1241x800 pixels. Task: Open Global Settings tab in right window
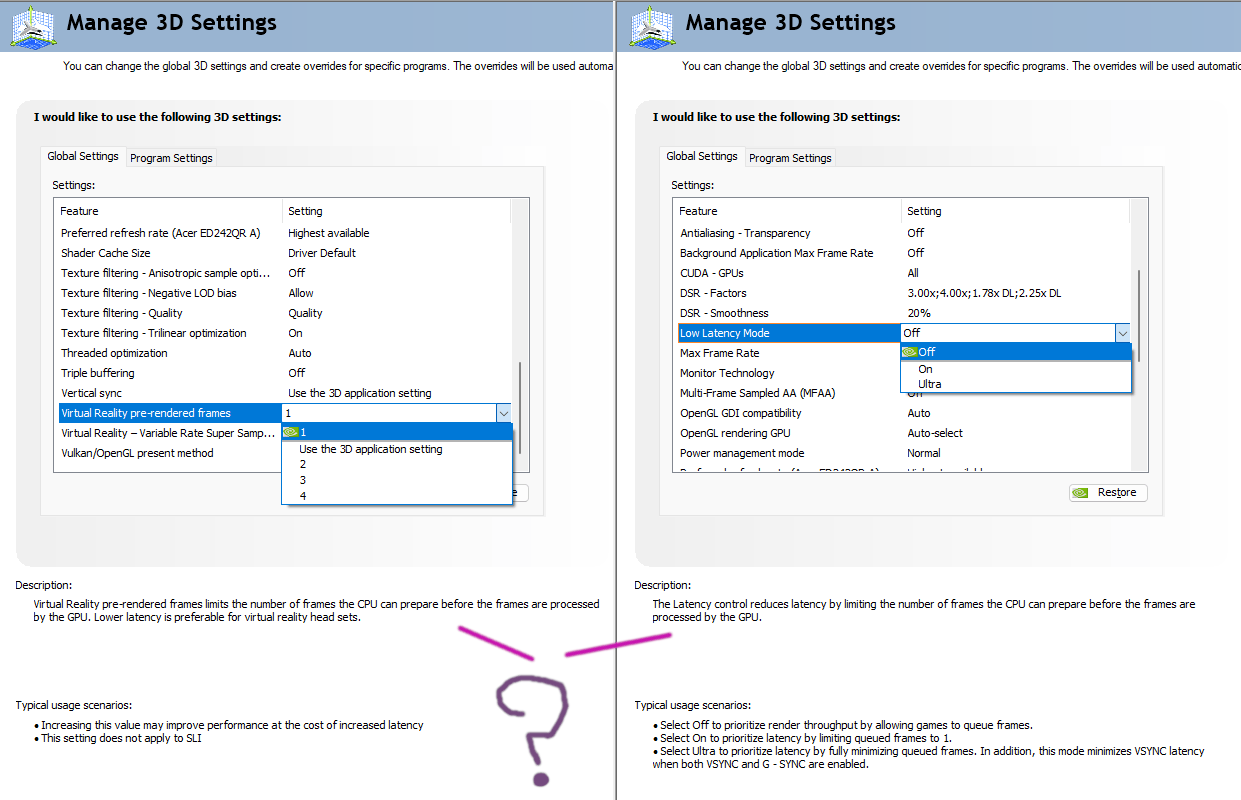pyautogui.click(x=701, y=156)
